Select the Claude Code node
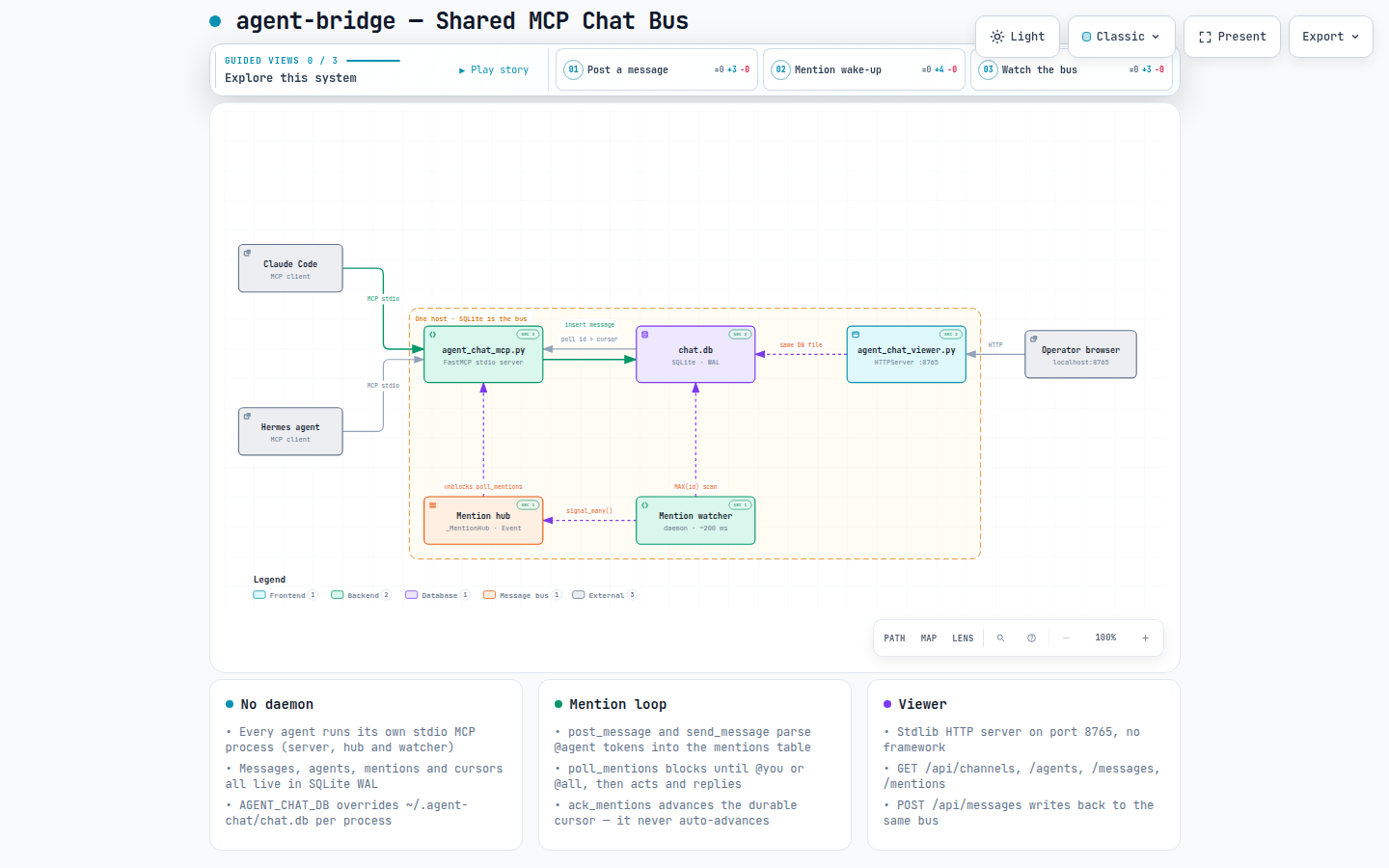The image size is (1389, 868). [x=290, y=268]
